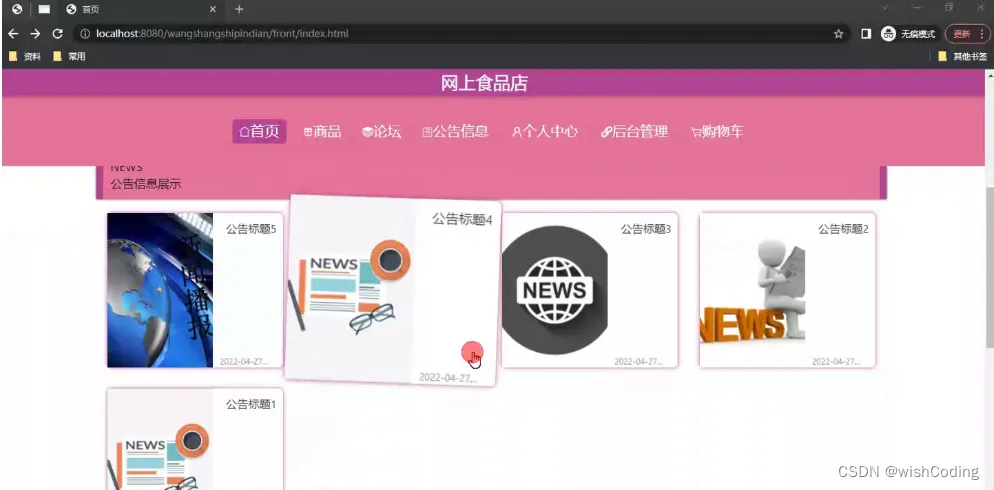Click the date under 公告标题3
This screenshot has height=490, width=994.
(638, 361)
